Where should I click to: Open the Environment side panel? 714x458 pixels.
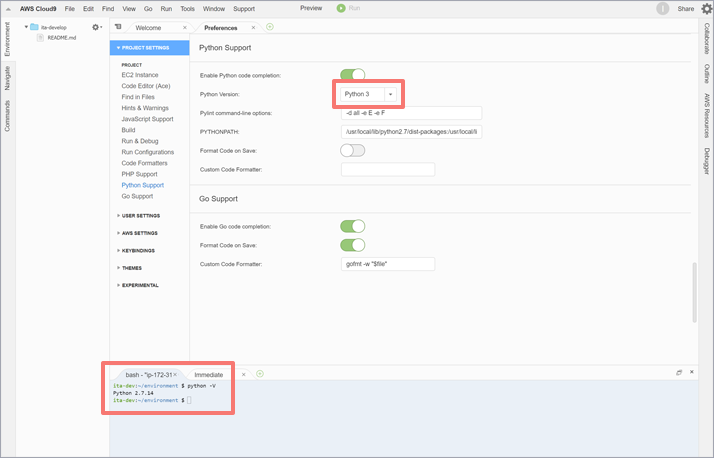(x=7, y=39)
